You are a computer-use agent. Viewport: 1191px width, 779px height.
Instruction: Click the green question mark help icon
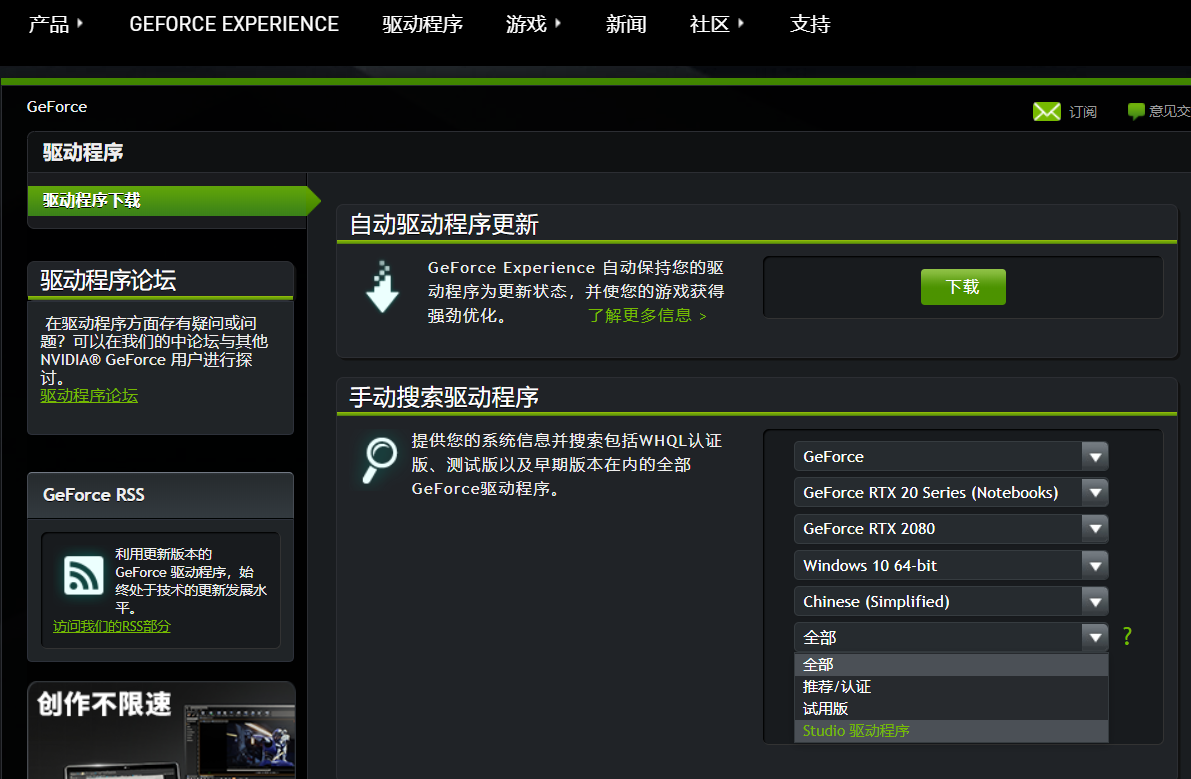point(1127,636)
